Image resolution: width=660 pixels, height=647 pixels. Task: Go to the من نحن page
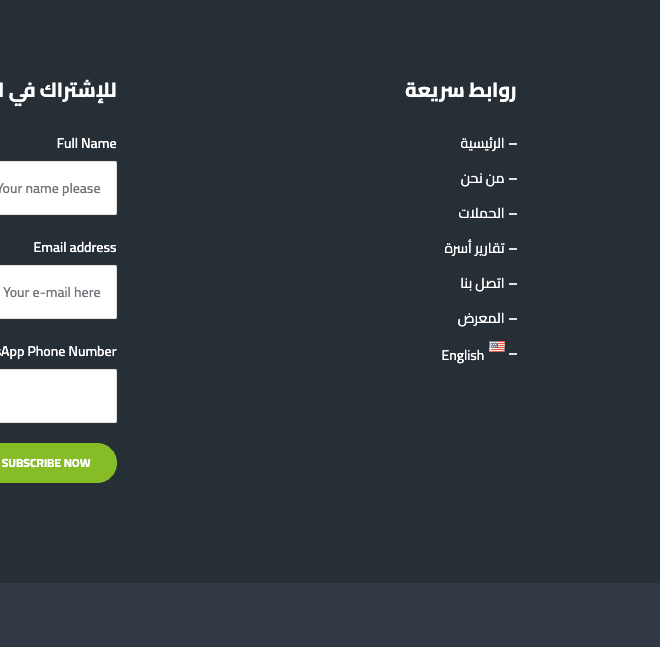(482, 179)
